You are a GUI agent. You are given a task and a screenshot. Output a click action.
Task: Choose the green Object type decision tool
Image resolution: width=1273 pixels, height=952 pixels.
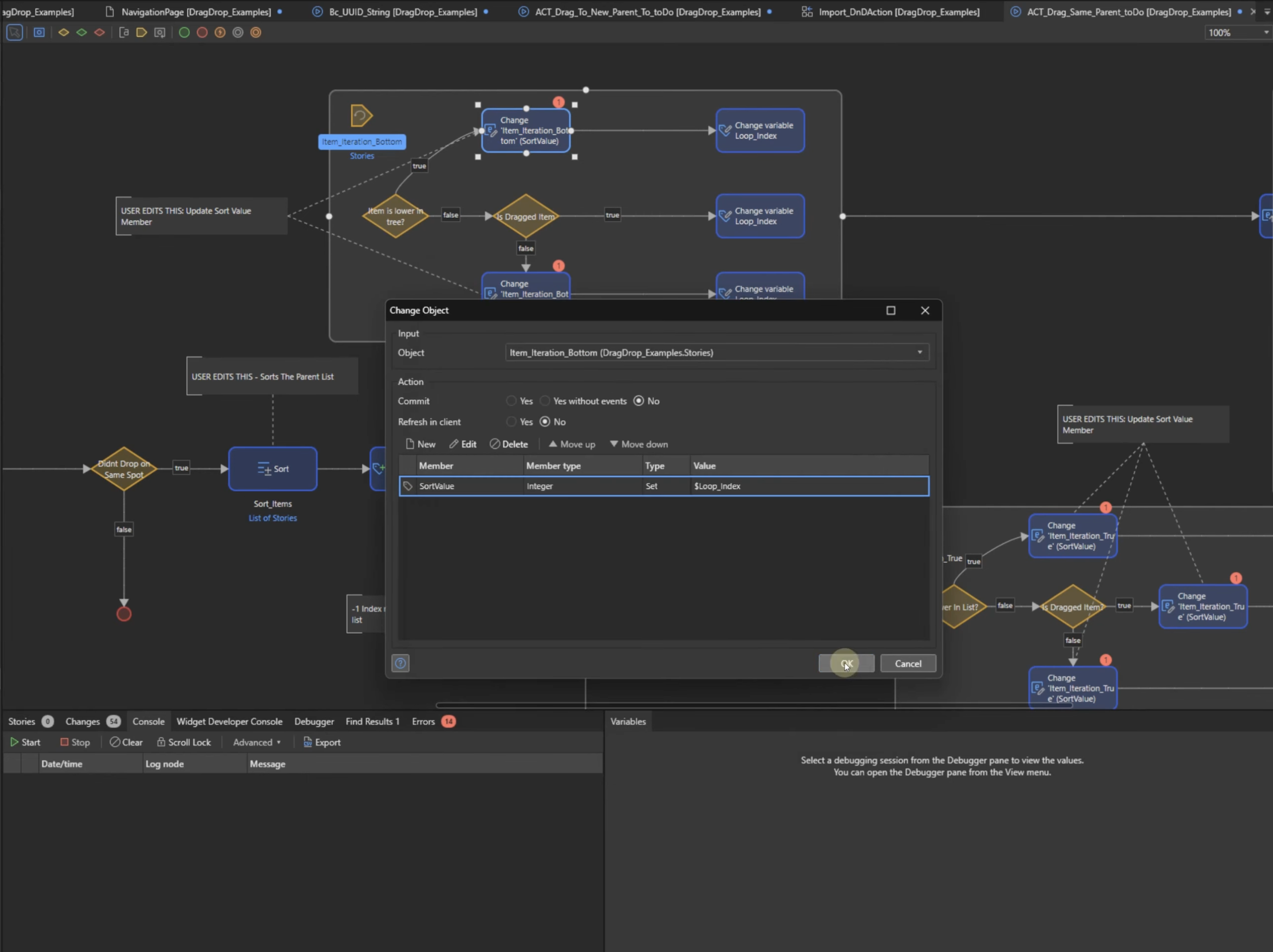pos(82,32)
